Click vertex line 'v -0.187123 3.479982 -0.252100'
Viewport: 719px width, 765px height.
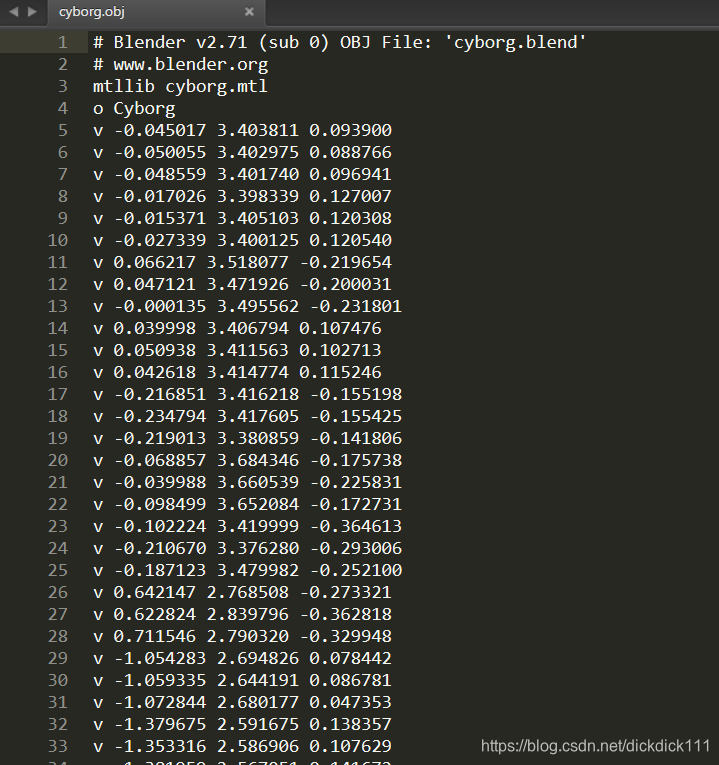pyautogui.click(x=247, y=570)
